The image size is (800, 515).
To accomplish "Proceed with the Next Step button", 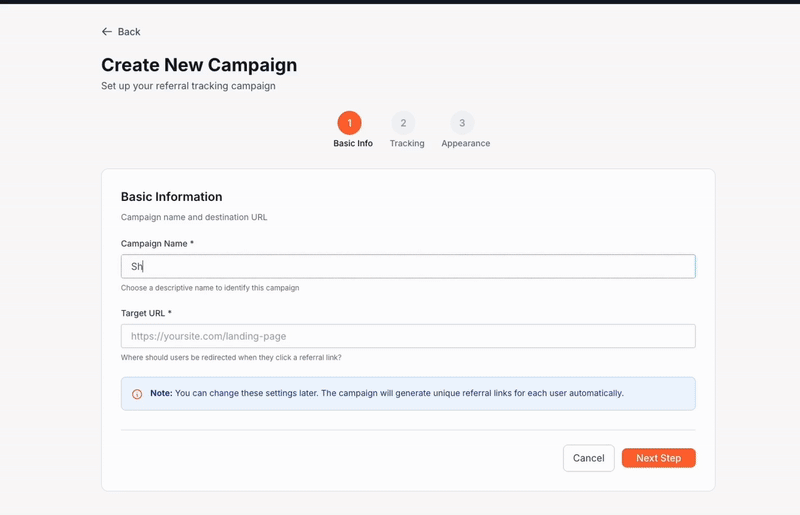I will pos(658,458).
